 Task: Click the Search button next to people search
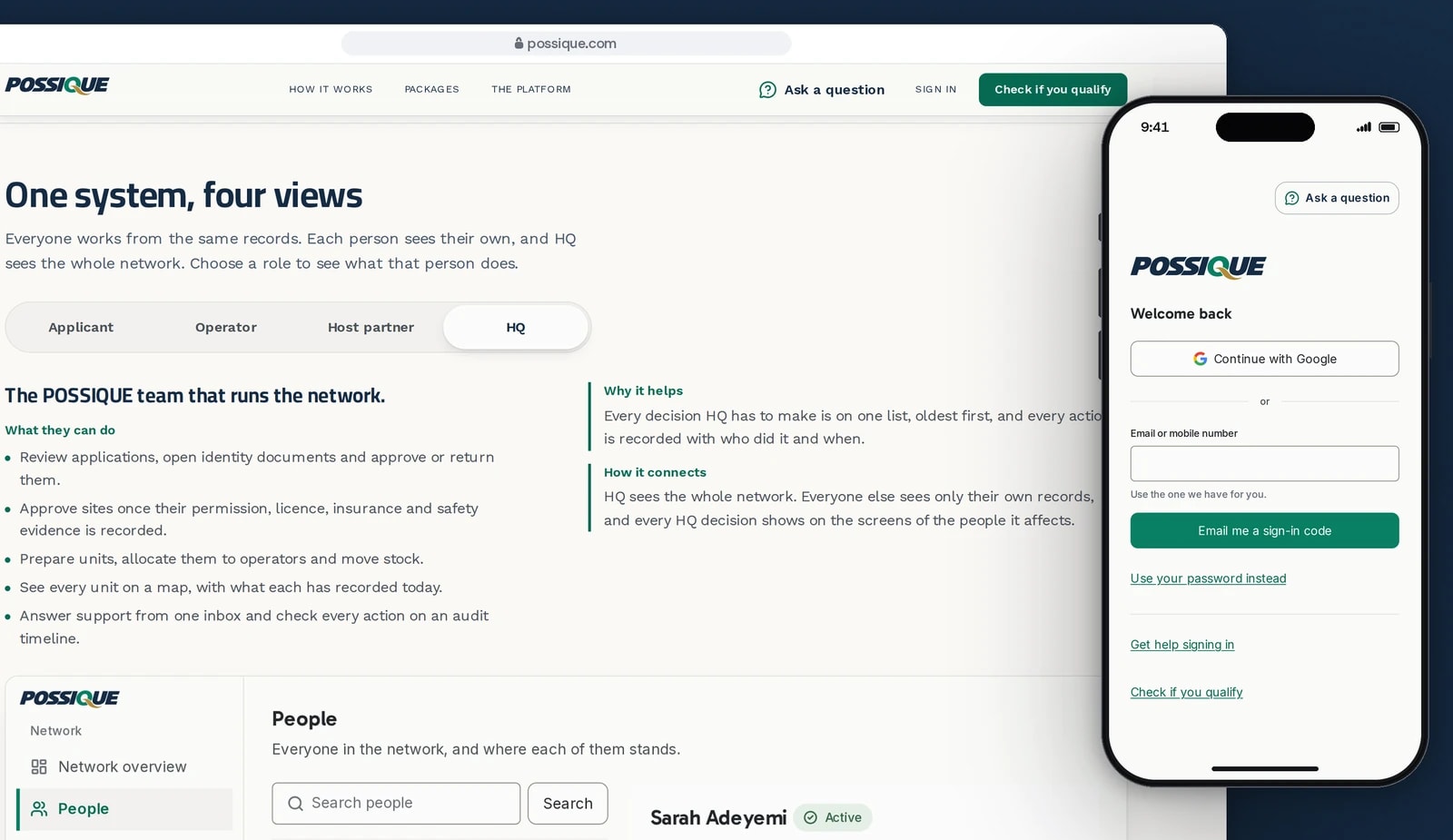(568, 804)
